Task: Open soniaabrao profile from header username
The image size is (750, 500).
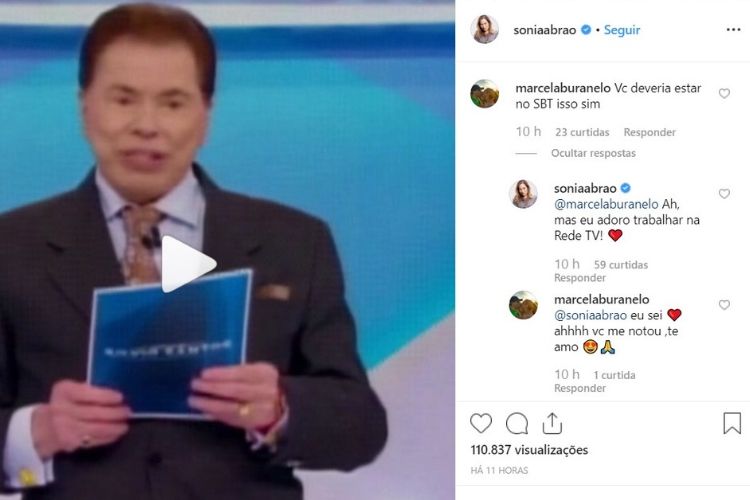Action: (545, 30)
